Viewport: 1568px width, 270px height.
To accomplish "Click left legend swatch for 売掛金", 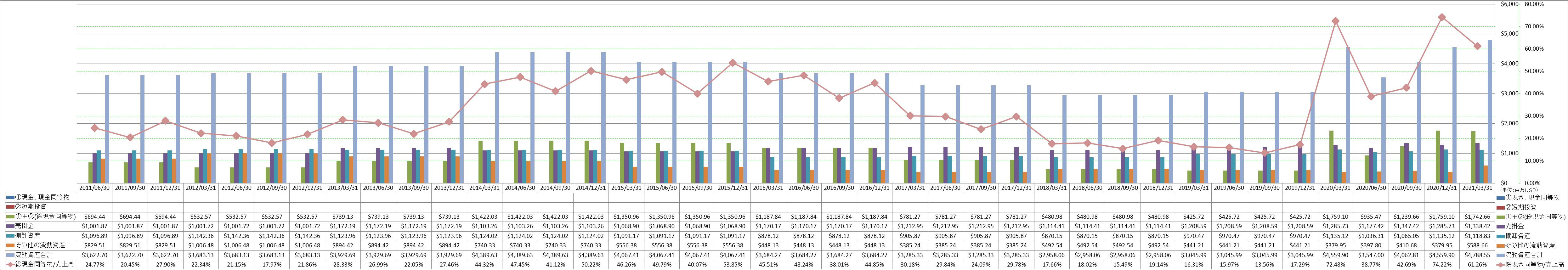I will click(10, 226).
